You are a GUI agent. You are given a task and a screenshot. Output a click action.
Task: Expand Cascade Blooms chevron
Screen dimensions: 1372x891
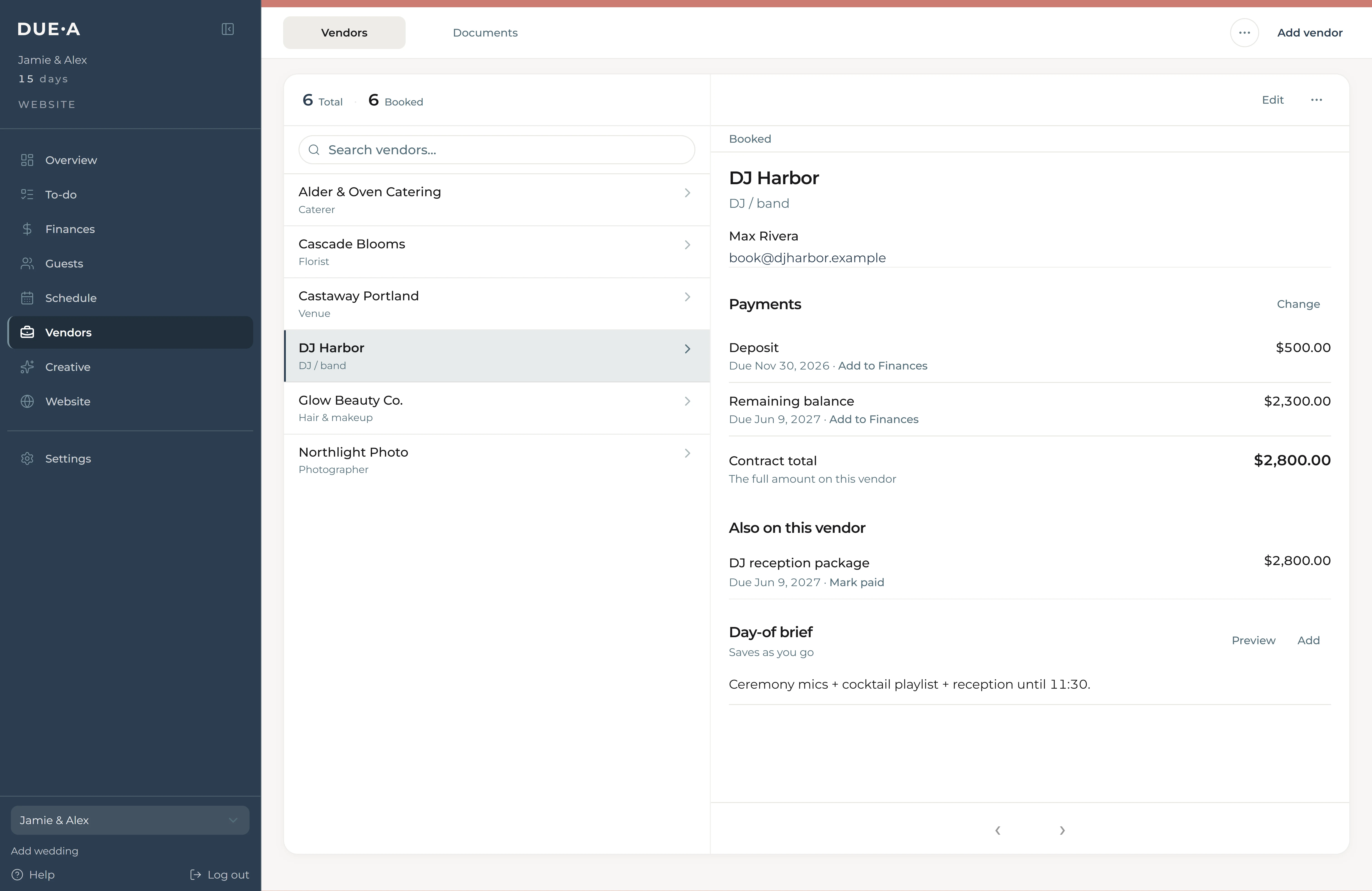687,245
